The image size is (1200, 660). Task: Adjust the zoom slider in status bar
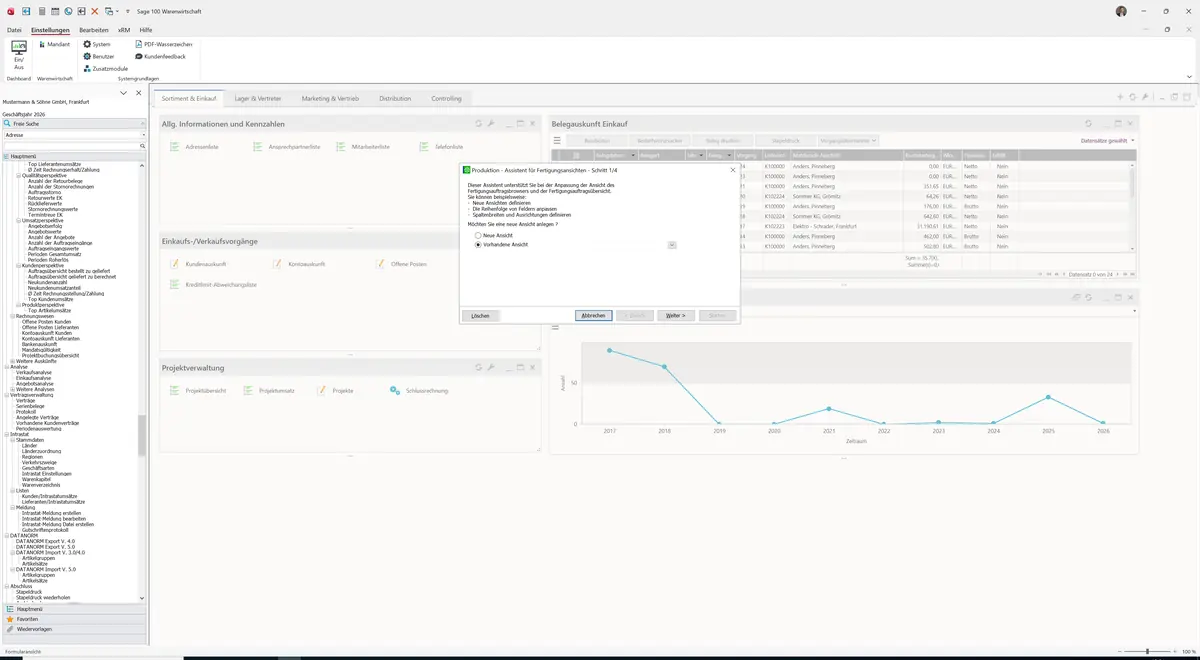[x=1147, y=652]
